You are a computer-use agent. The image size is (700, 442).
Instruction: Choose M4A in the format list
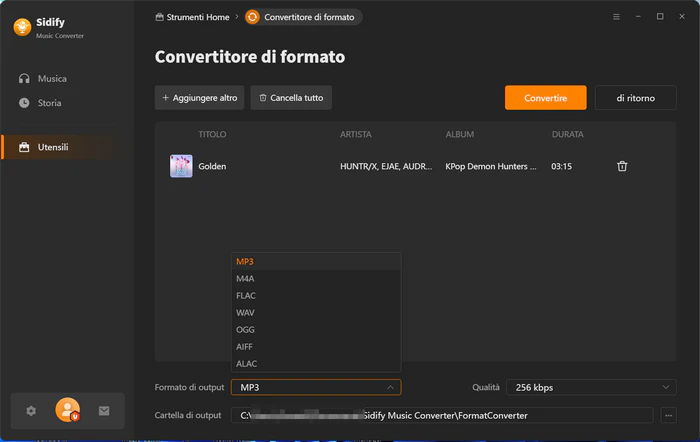pos(316,279)
